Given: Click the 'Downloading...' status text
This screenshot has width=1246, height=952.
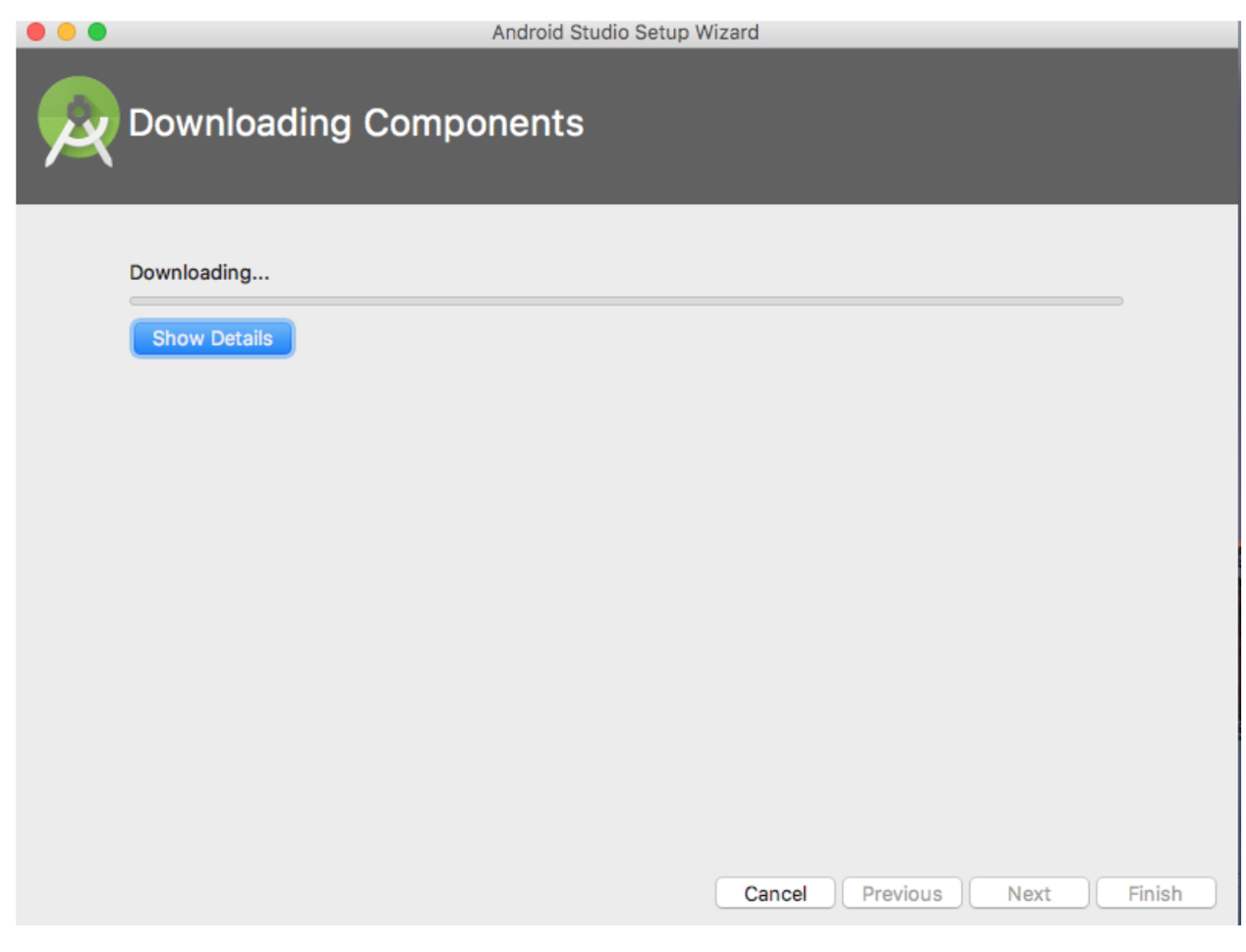Looking at the screenshot, I should tap(199, 273).
